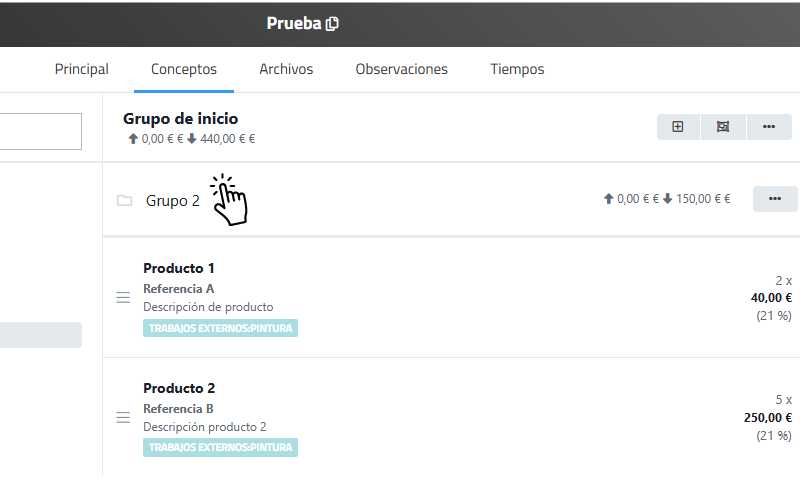Open Grupo de inicio more options menu
The width and height of the screenshot is (800, 486).
coord(769,127)
